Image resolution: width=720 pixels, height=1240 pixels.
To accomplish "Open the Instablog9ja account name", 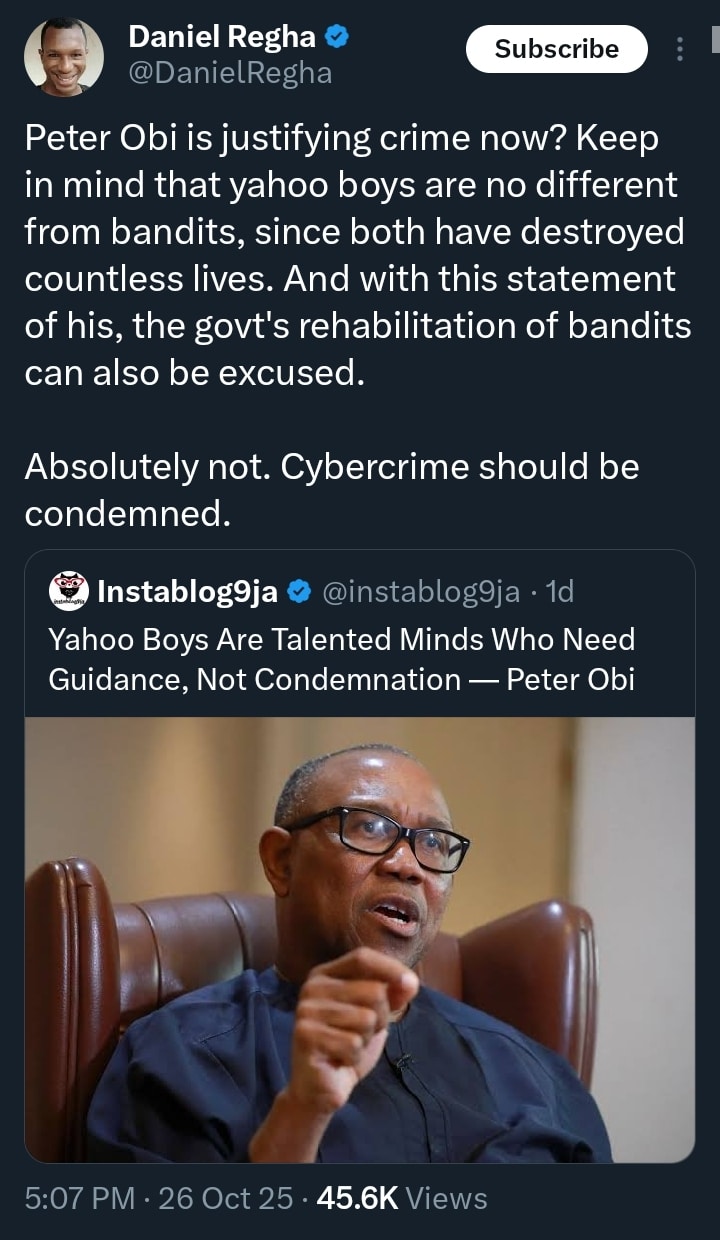I will pos(187,593).
